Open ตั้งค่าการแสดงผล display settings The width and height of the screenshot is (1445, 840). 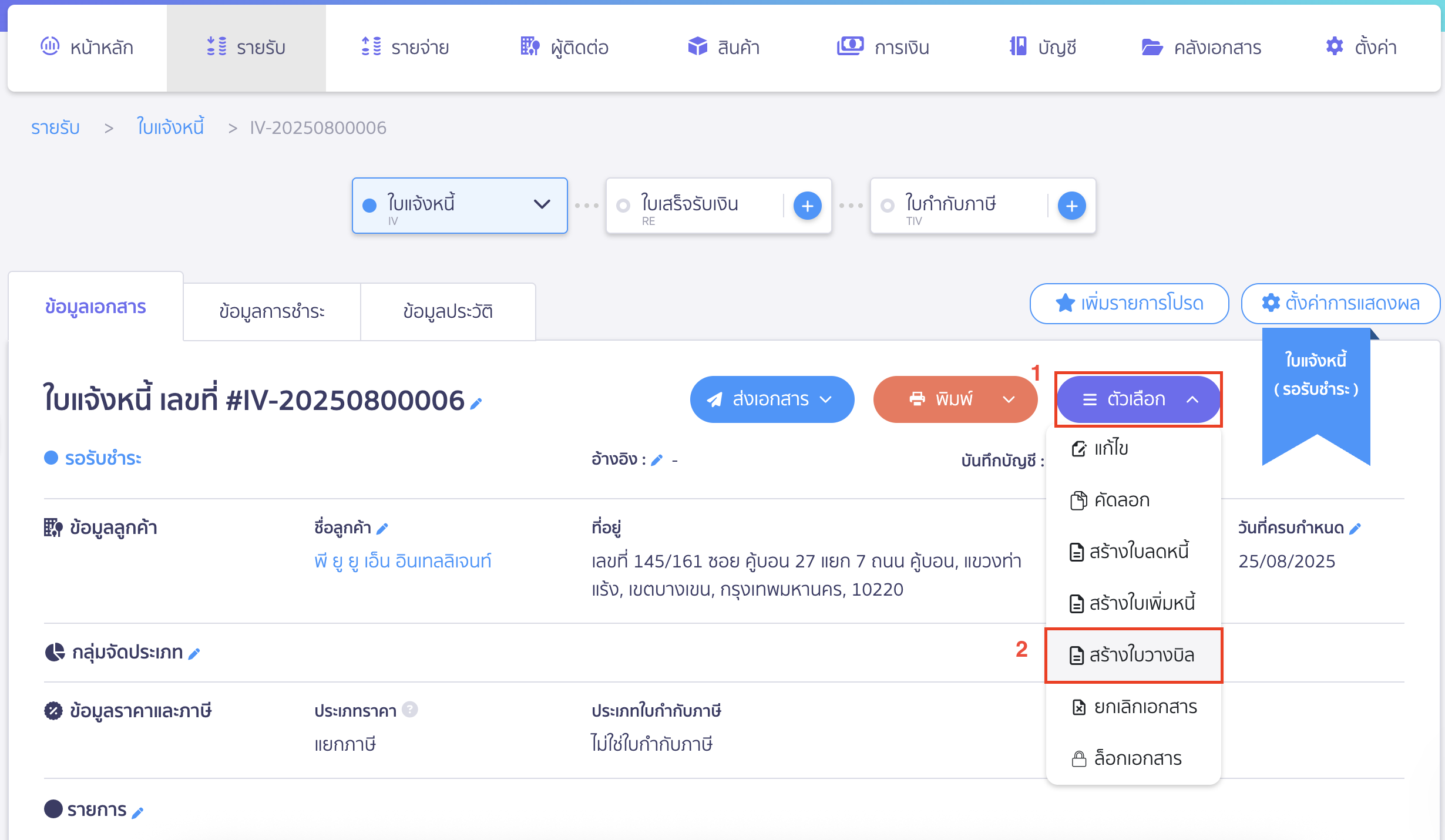coord(1340,303)
